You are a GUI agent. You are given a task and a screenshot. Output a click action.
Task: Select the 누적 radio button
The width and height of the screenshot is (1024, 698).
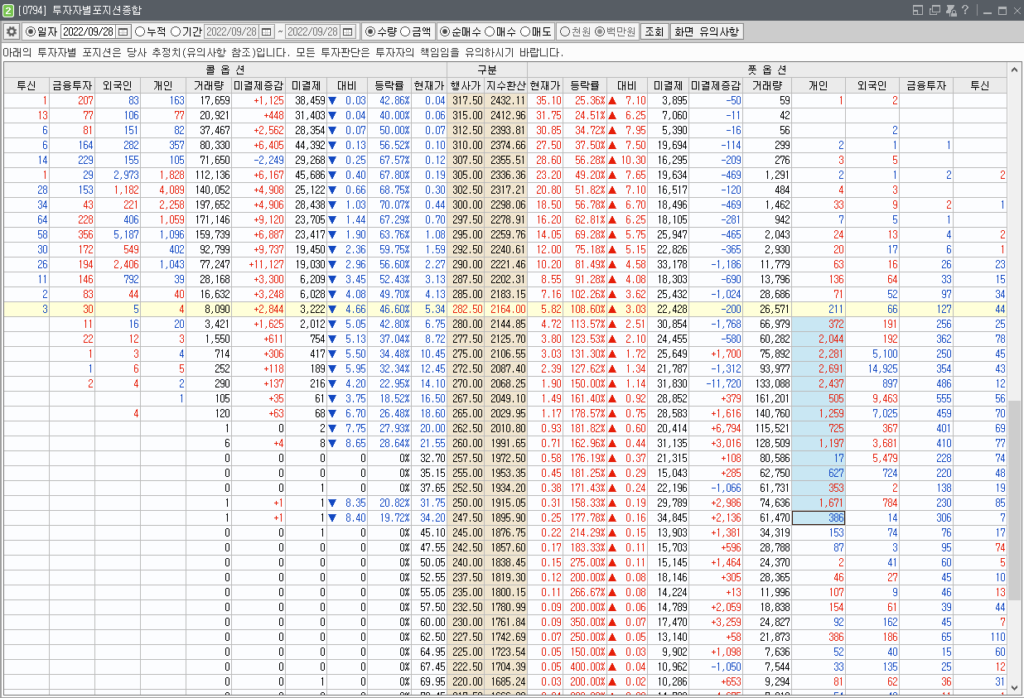(x=140, y=32)
